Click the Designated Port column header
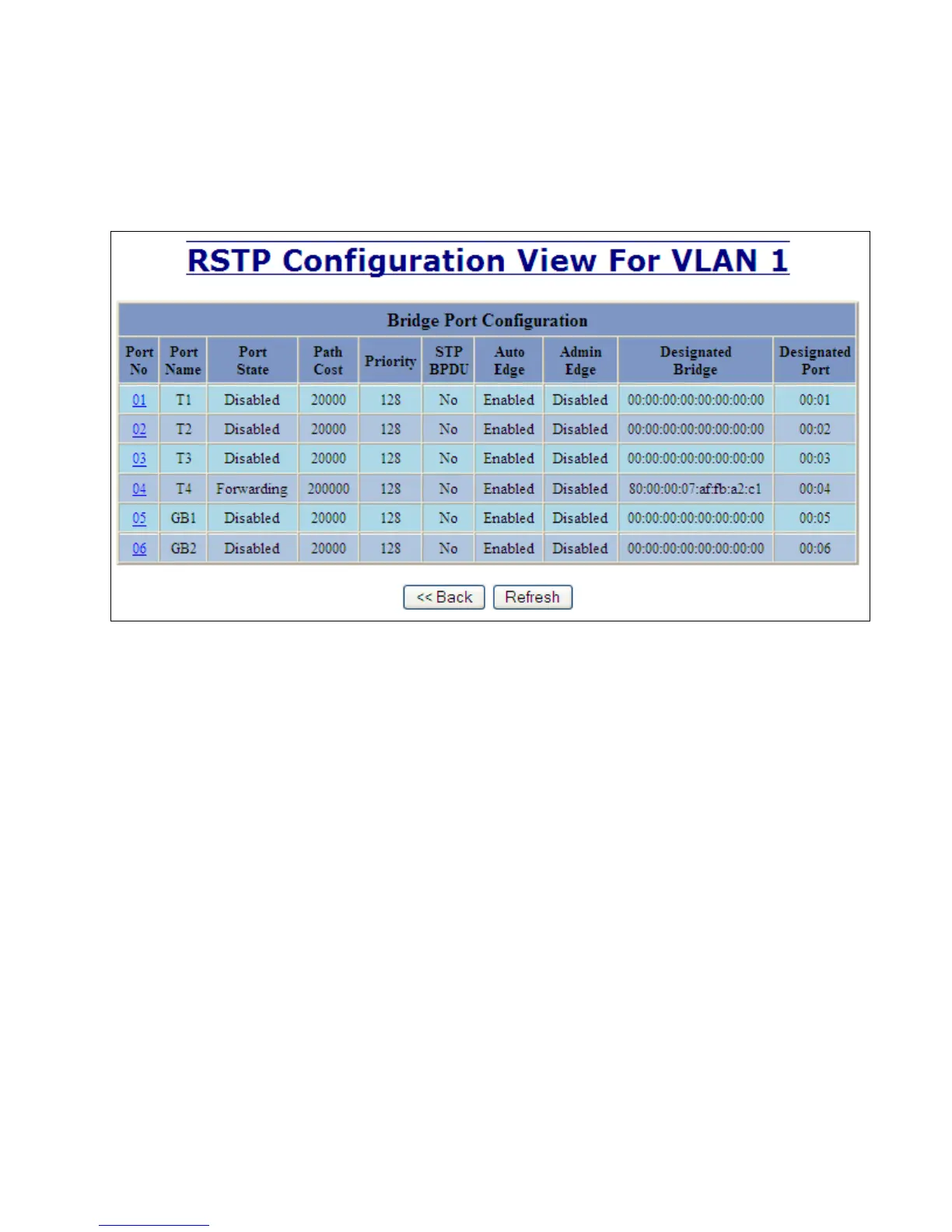The image size is (952, 1232). [x=815, y=361]
